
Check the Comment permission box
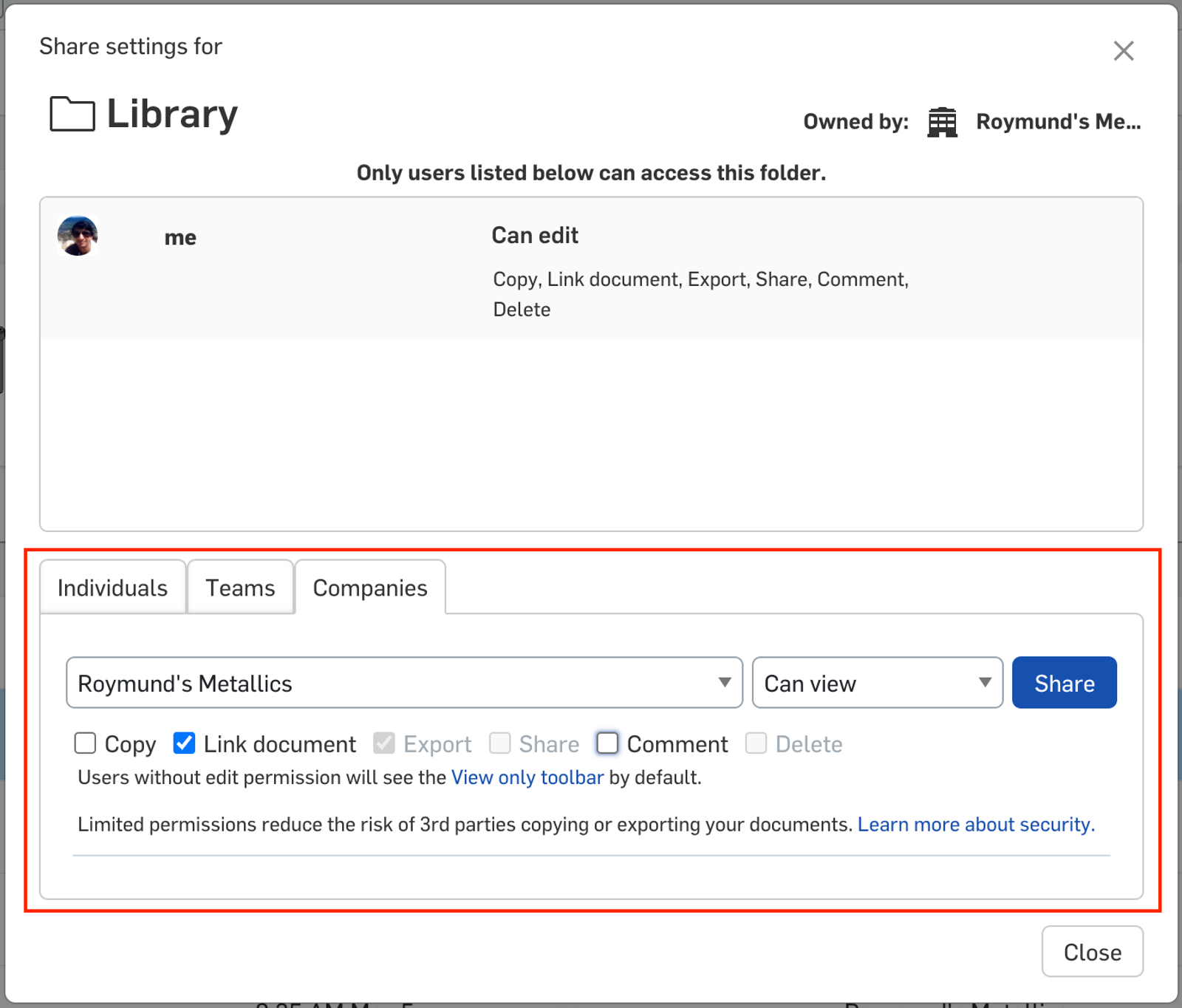[x=607, y=743]
